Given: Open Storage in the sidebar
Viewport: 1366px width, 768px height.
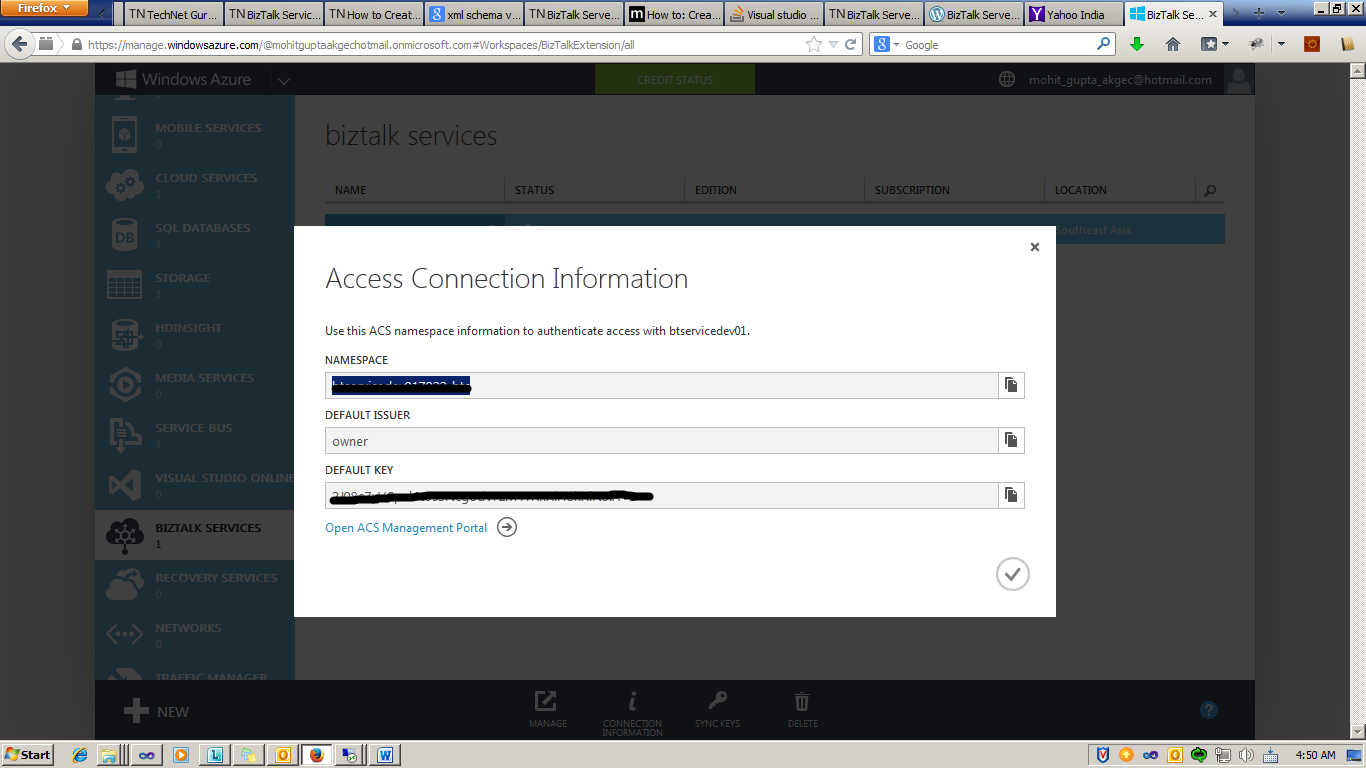Looking at the screenshot, I should click(195, 284).
